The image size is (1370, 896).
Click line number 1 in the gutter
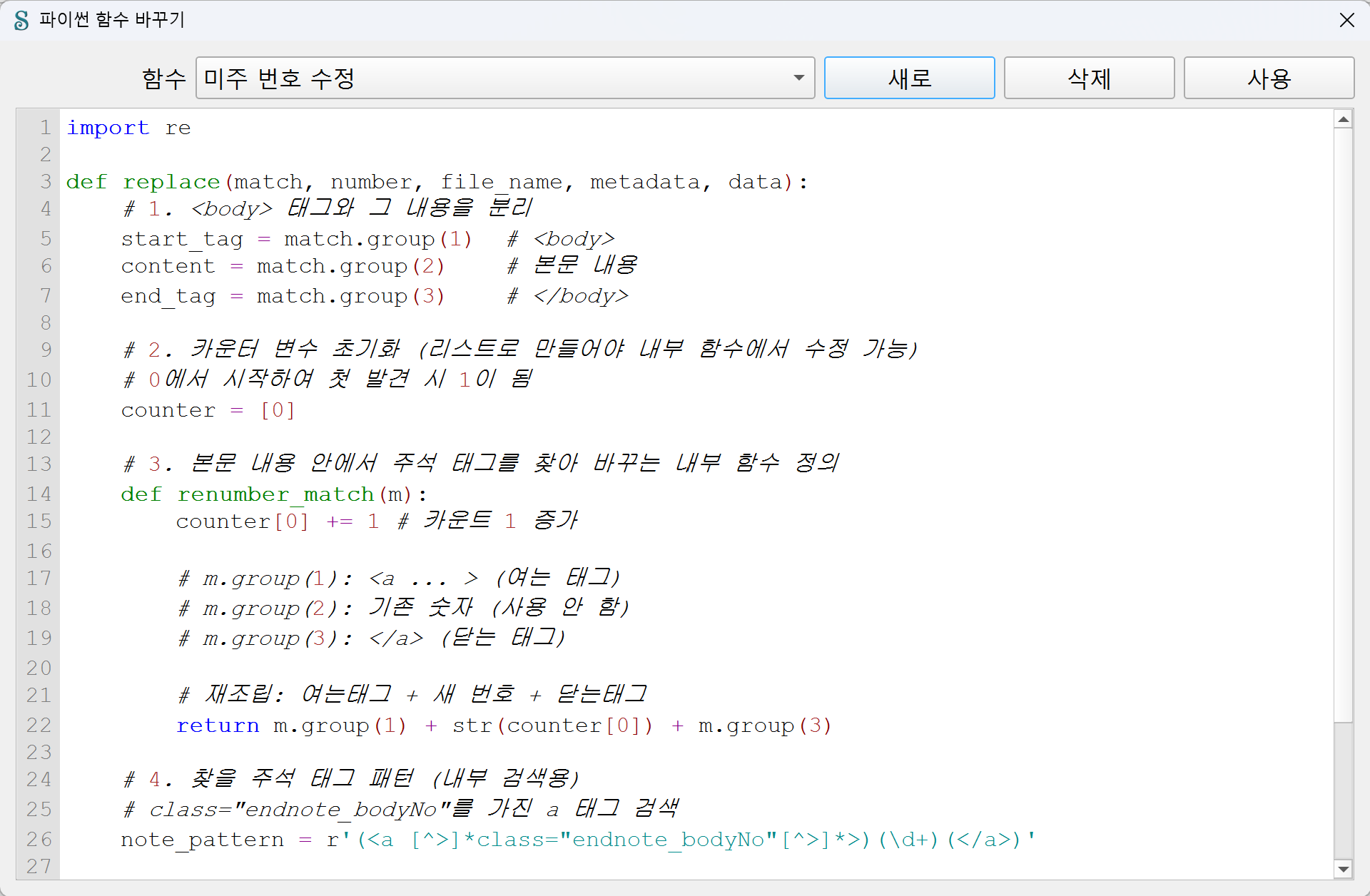coord(46,128)
